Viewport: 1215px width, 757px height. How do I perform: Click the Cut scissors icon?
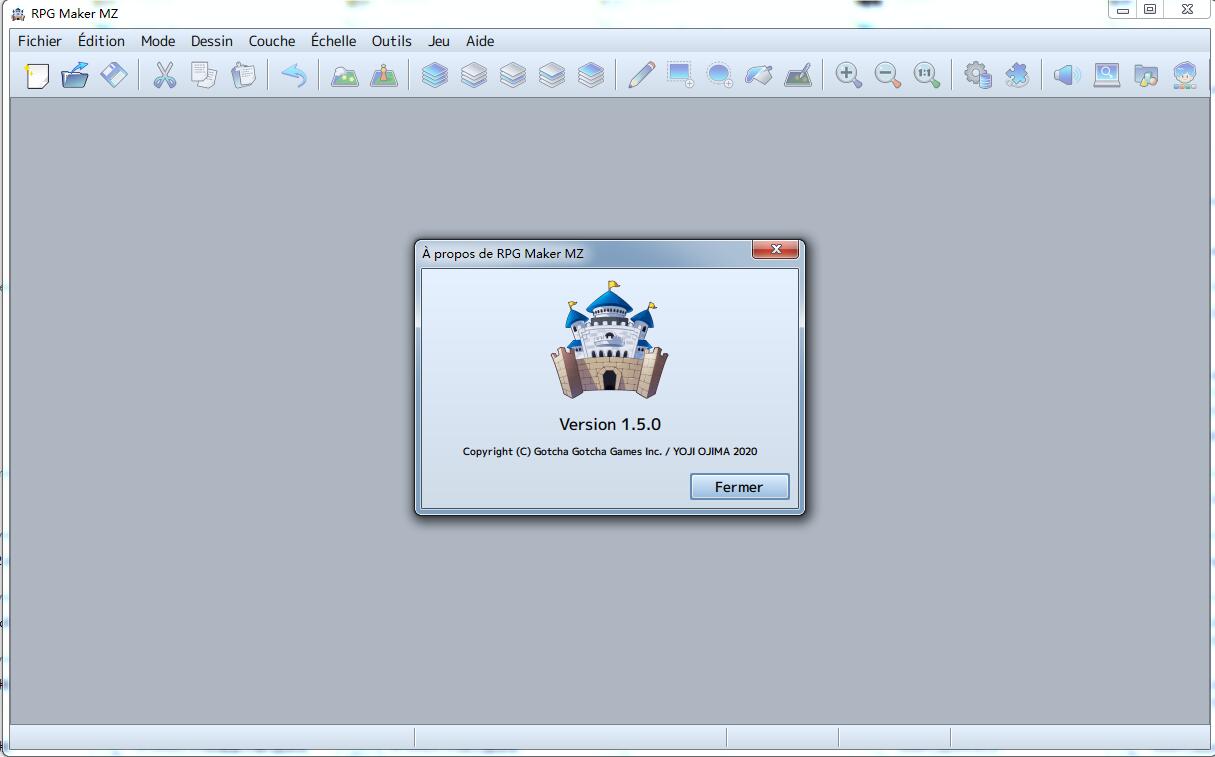click(x=164, y=75)
